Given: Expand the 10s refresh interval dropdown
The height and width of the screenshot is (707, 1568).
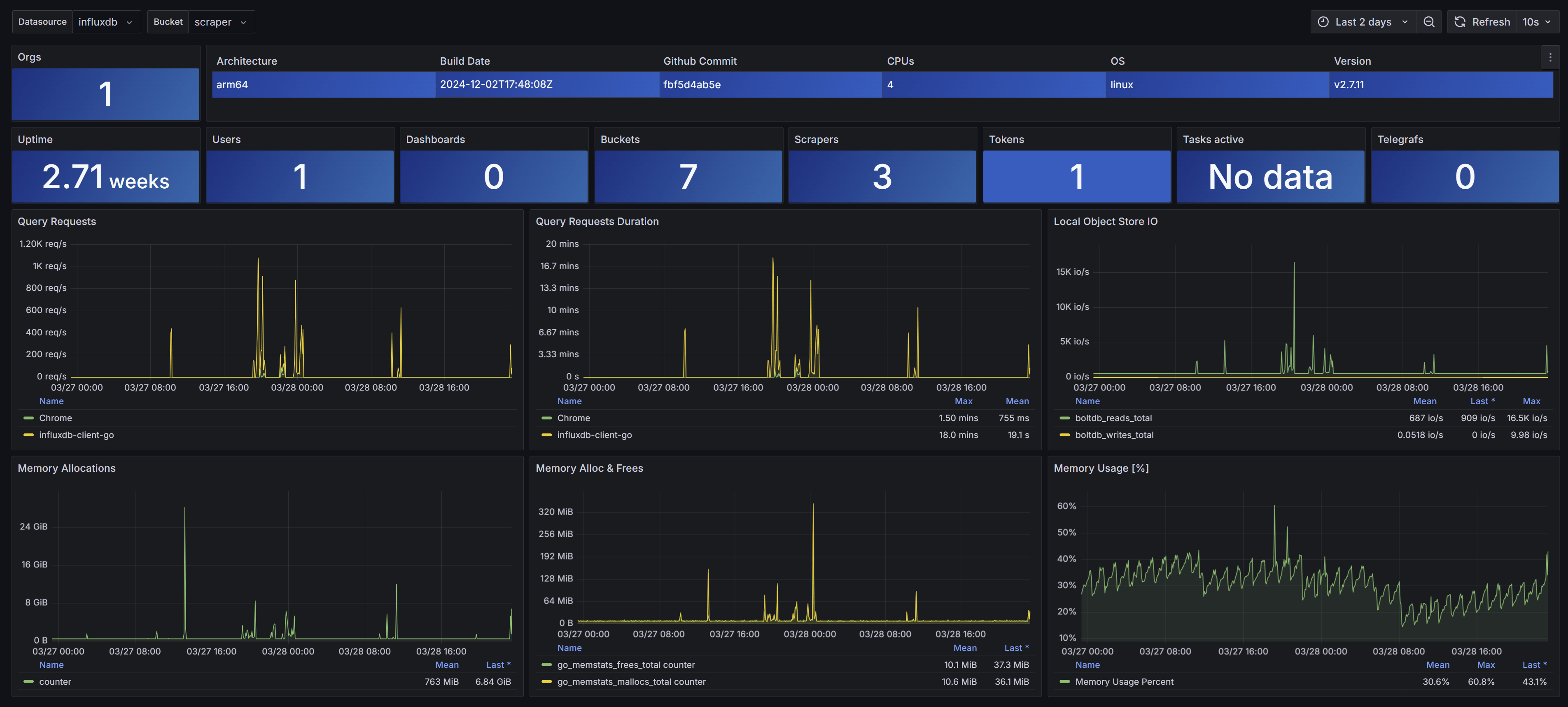Looking at the screenshot, I should pyautogui.click(x=1536, y=22).
